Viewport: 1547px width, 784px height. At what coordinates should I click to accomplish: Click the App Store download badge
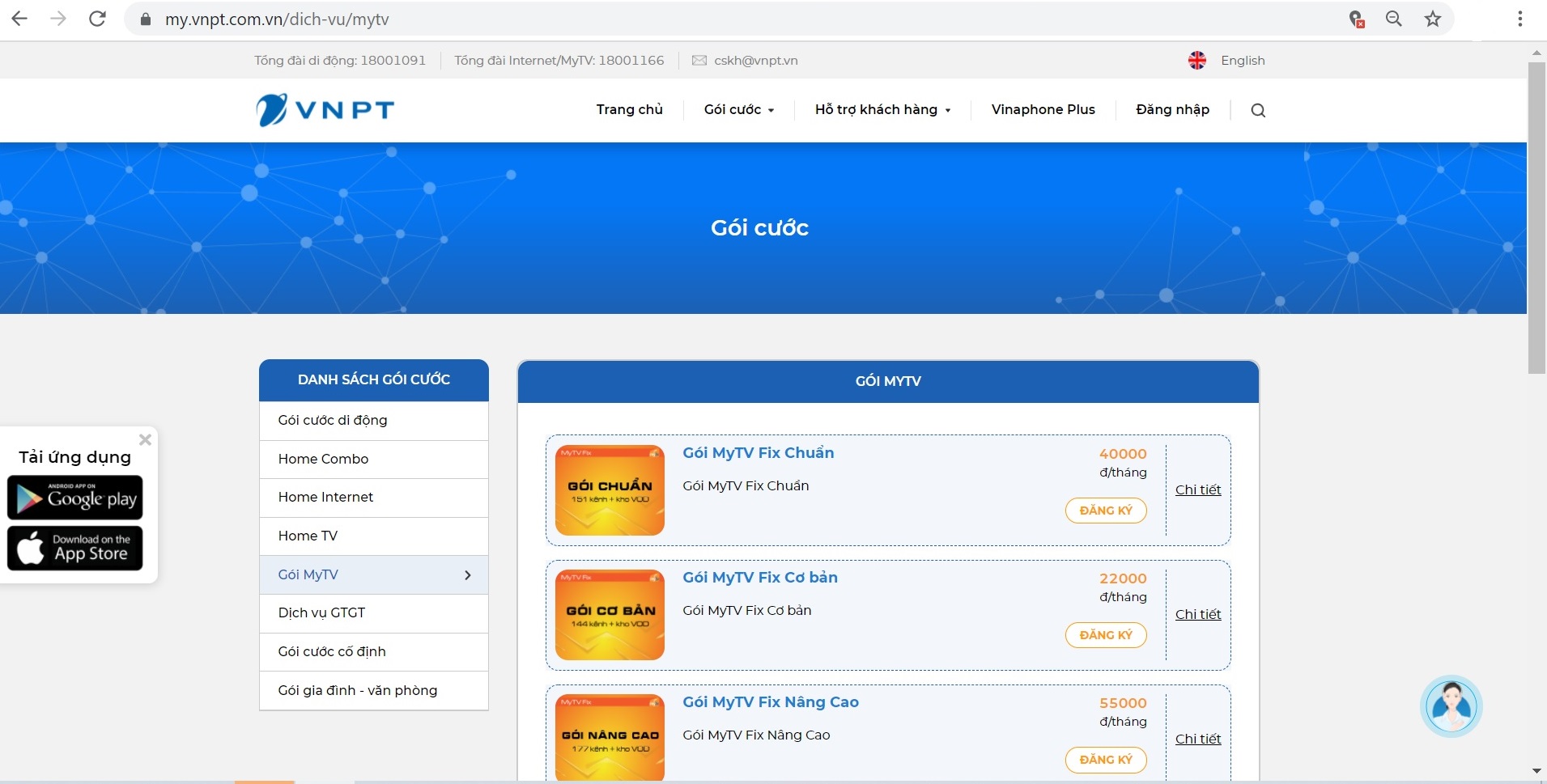[x=75, y=548]
